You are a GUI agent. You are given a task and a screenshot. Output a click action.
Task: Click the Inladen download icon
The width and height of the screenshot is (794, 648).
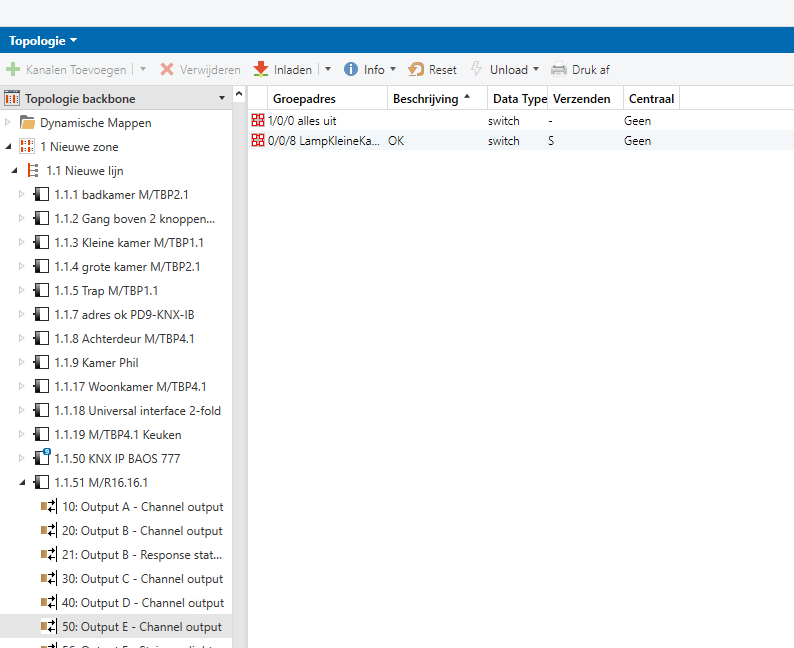point(261,70)
